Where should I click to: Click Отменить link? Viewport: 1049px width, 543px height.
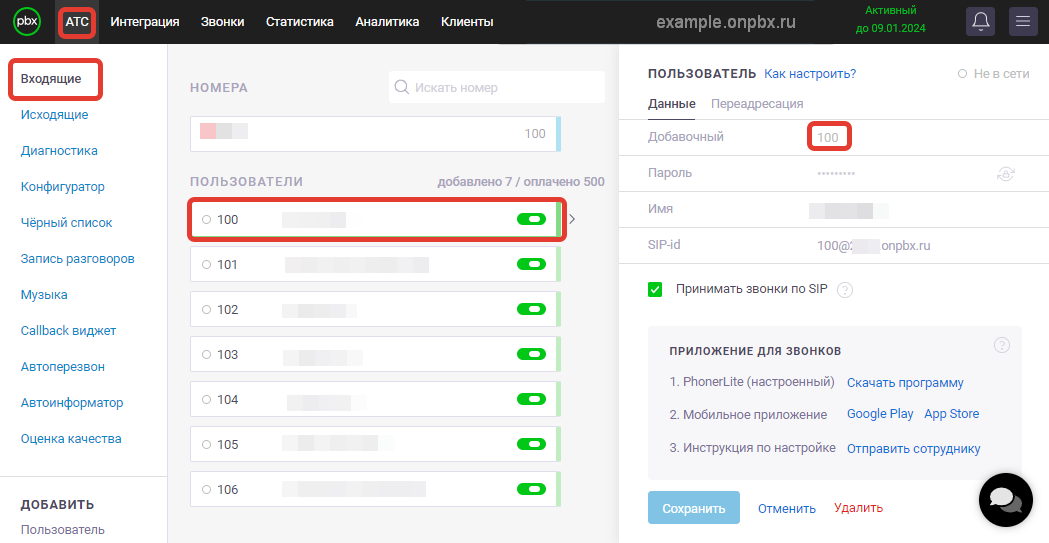(x=787, y=509)
